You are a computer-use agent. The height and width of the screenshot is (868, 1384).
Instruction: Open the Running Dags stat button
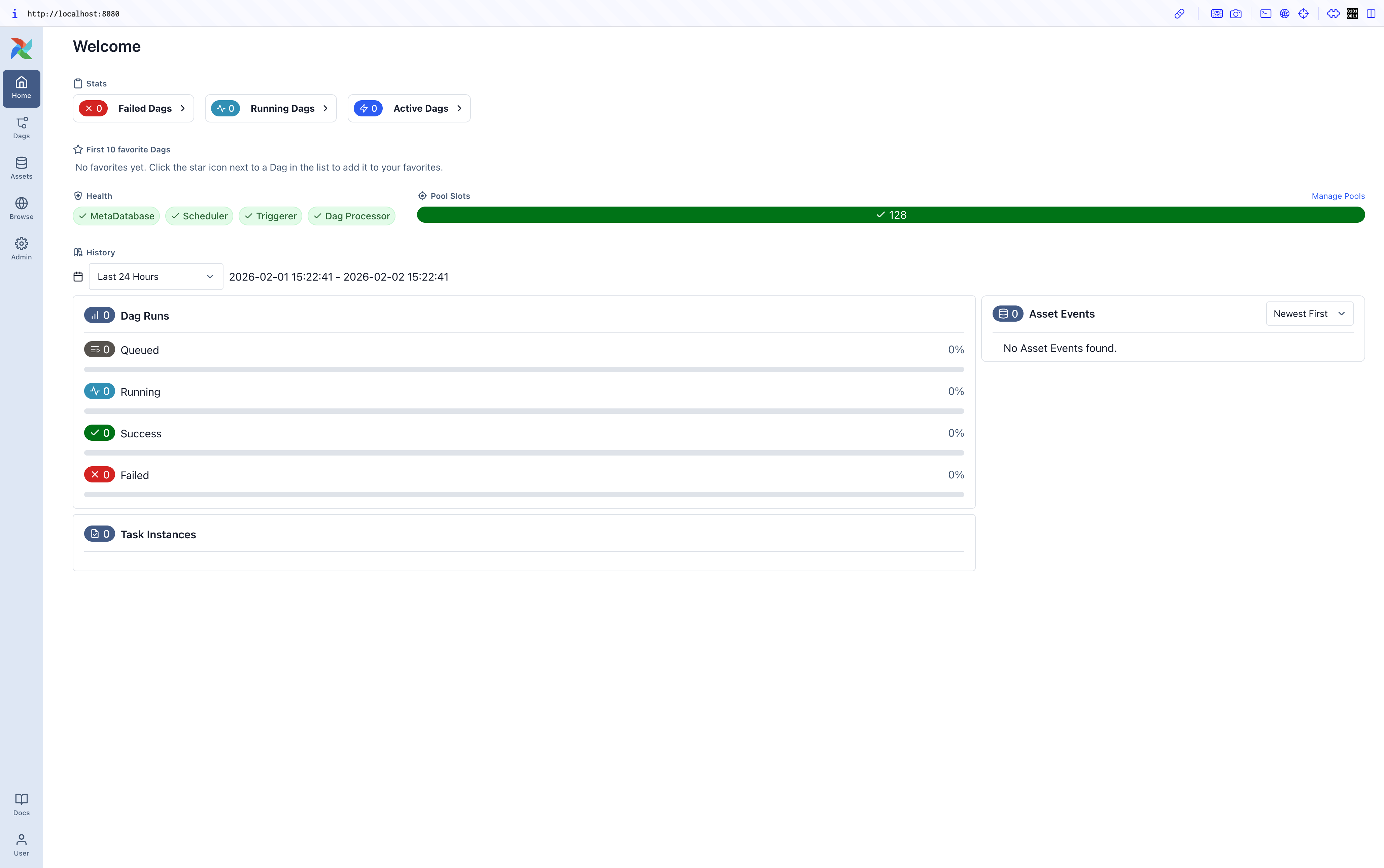pos(271,108)
